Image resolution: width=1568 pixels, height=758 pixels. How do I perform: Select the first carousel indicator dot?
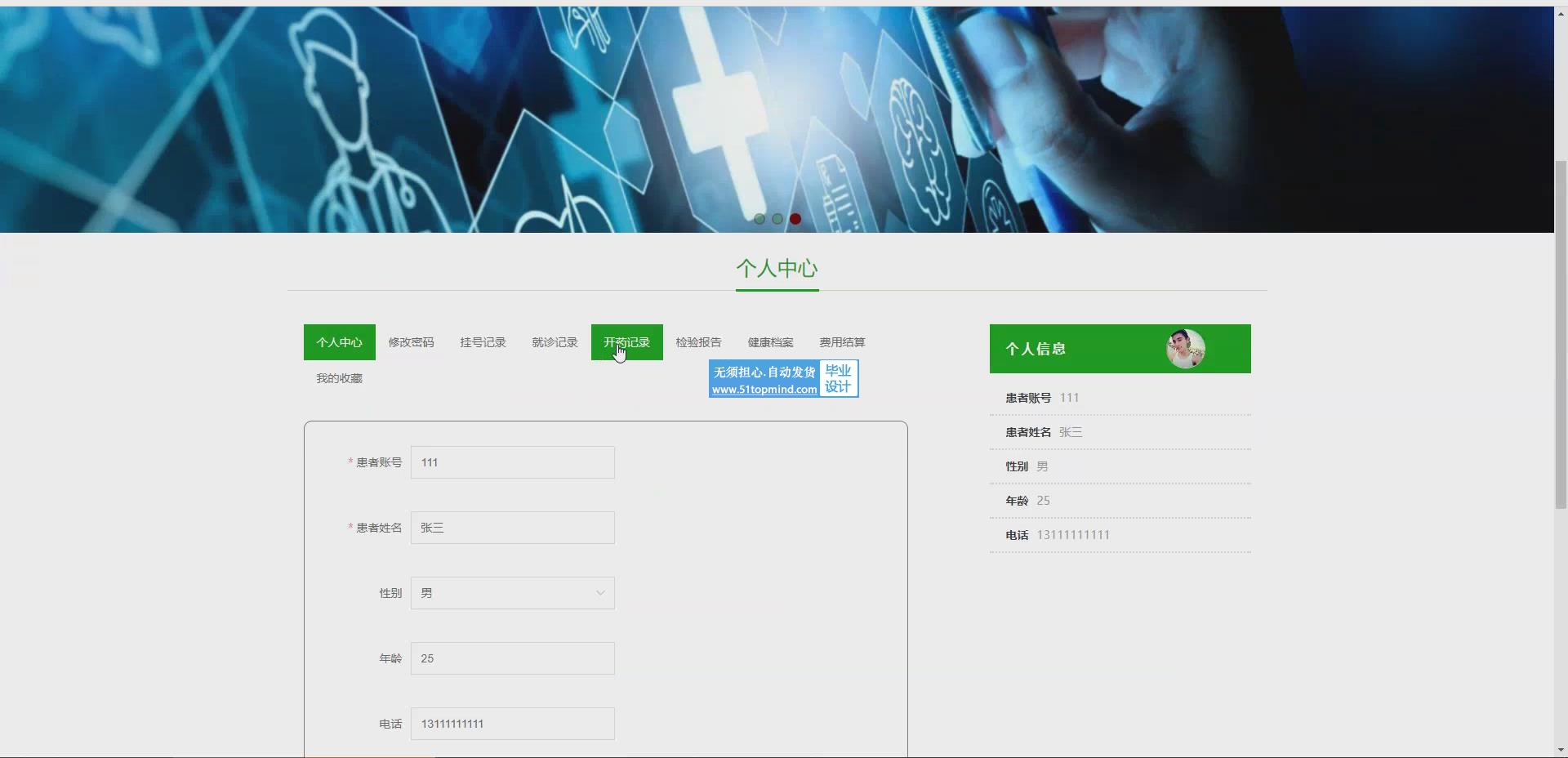pyautogui.click(x=759, y=219)
